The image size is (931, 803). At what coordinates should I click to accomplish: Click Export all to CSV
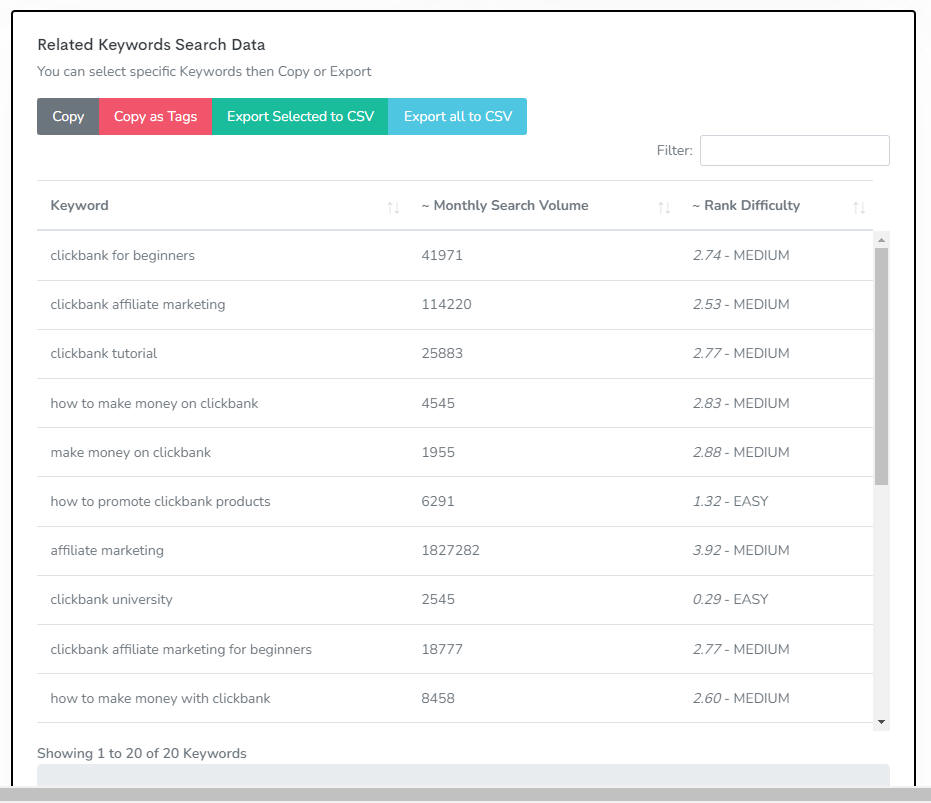[x=457, y=116]
